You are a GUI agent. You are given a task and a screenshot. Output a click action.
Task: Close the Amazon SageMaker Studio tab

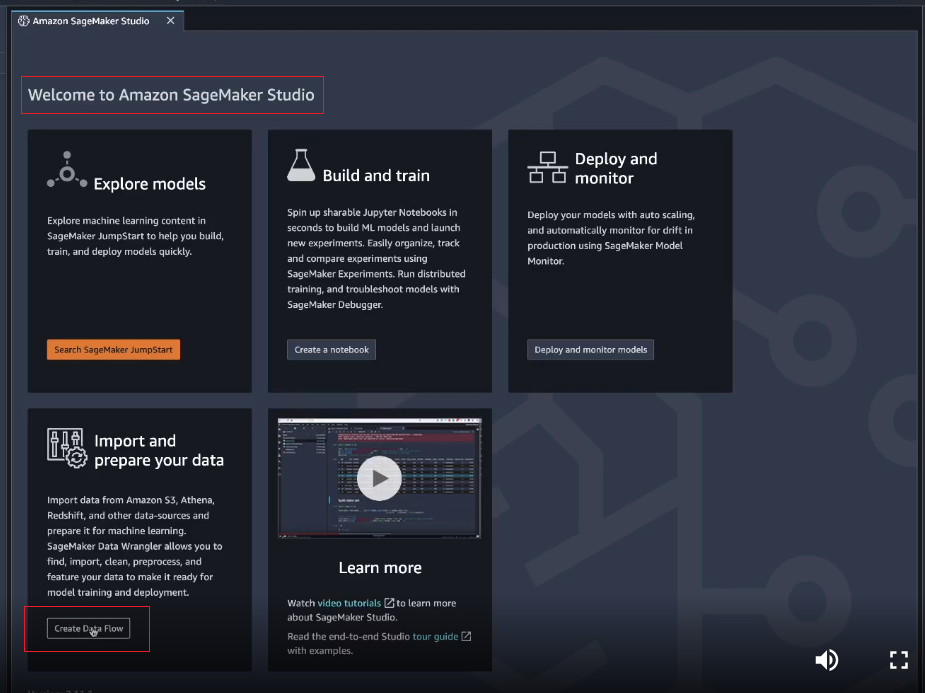[170, 21]
